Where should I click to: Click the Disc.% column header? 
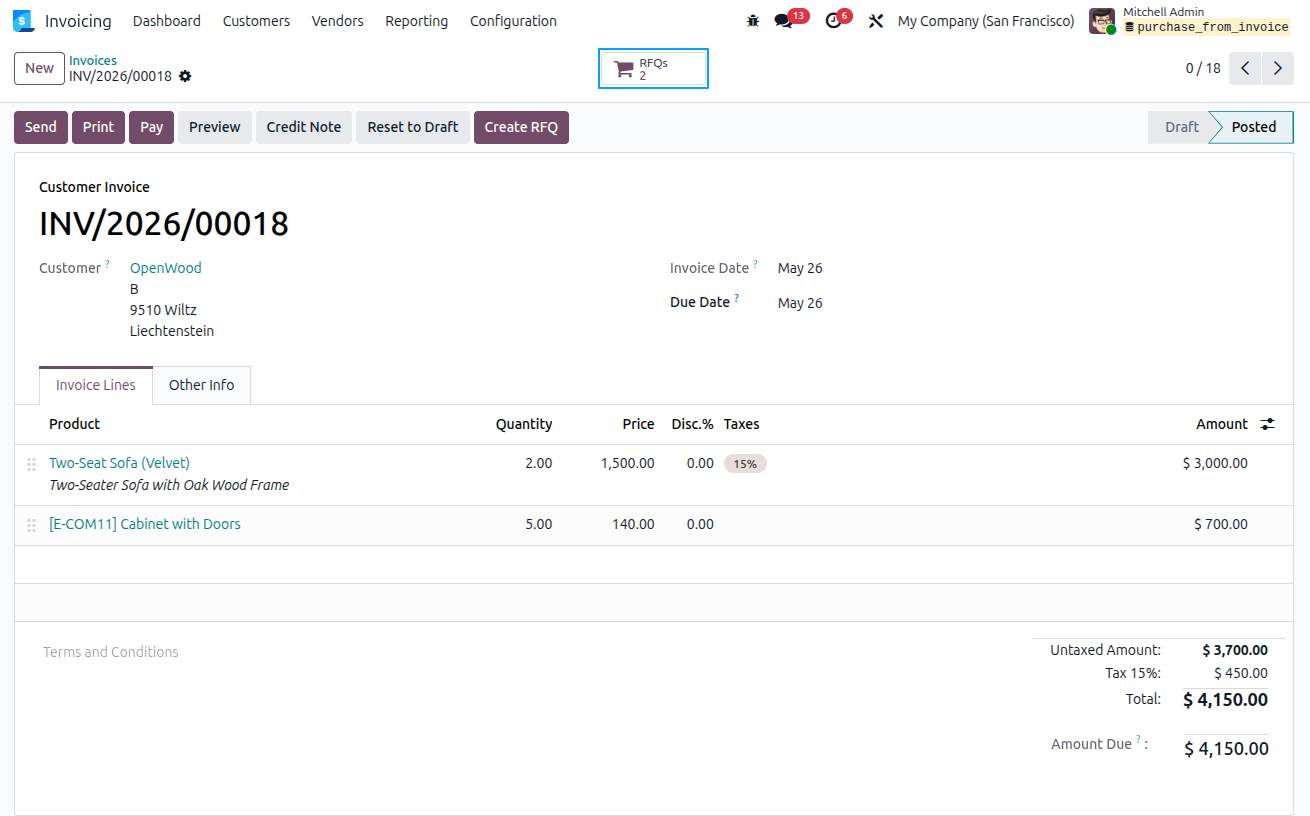(692, 424)
